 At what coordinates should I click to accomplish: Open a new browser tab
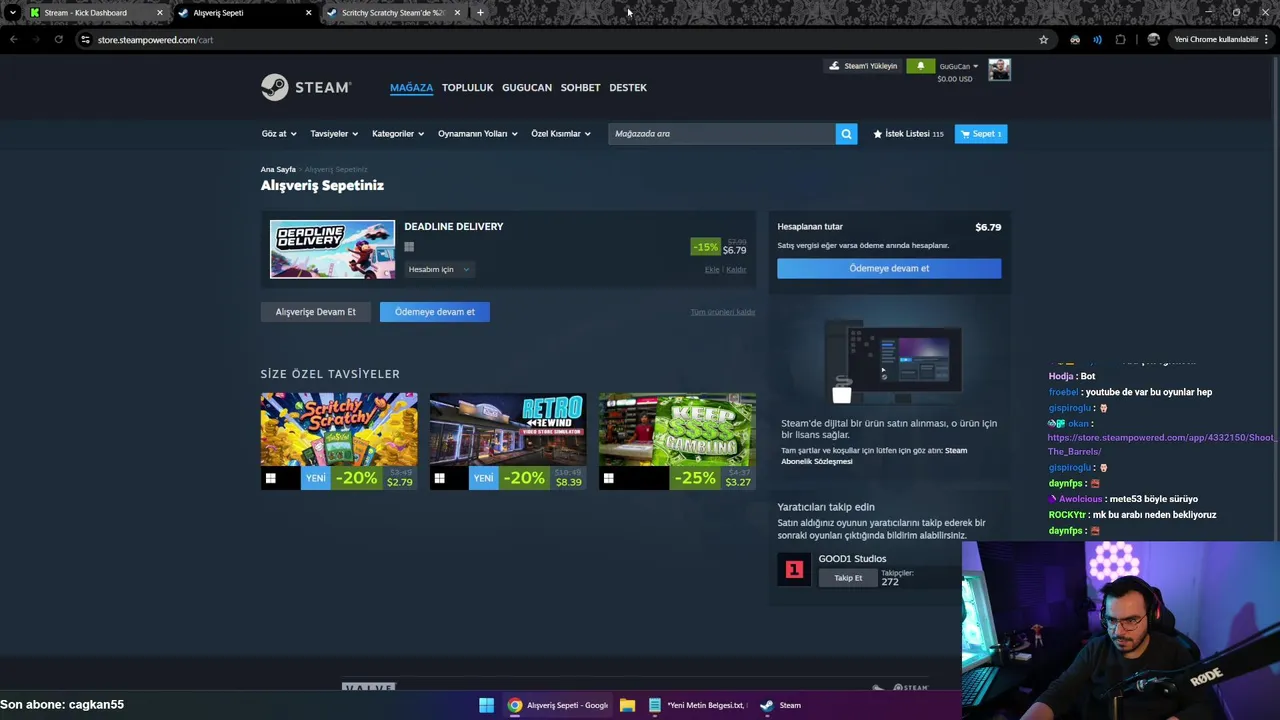pos(480,13)
